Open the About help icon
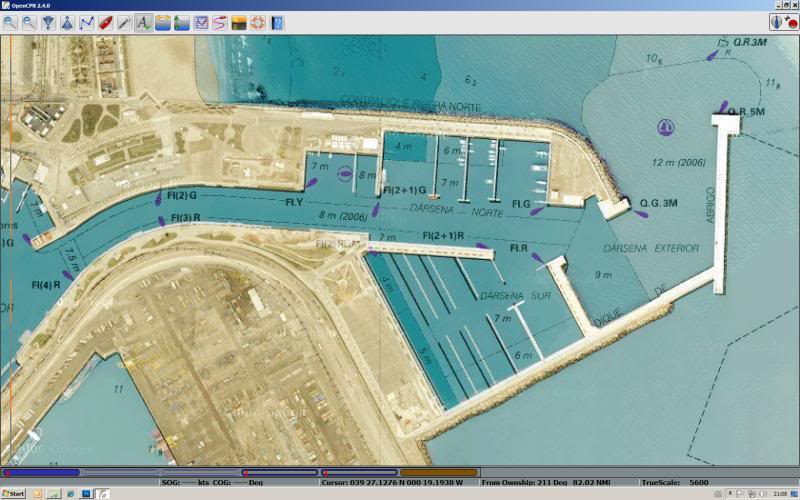 coord(277,22)
